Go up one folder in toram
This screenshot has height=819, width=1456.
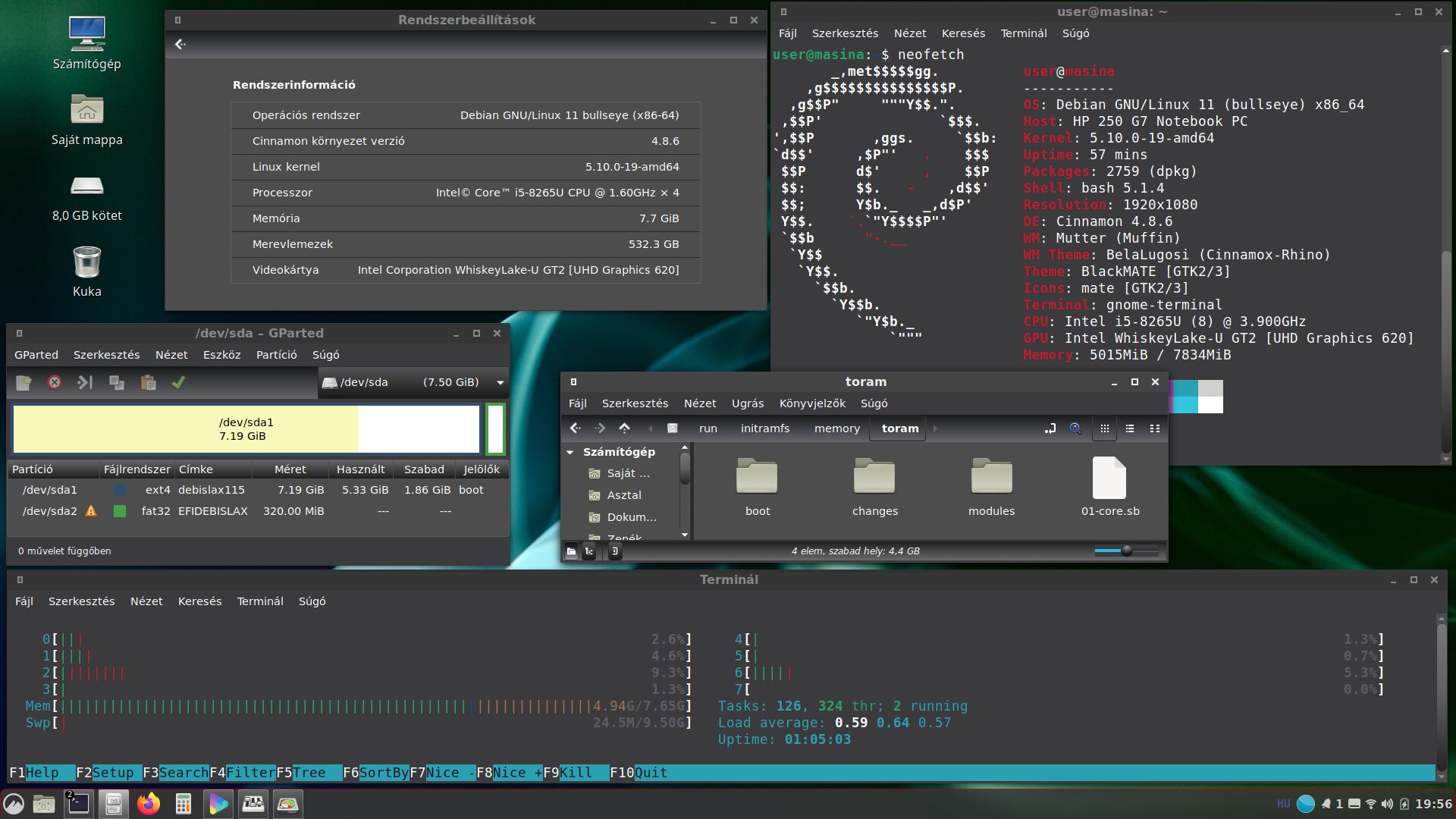click(x=624, y=428)
